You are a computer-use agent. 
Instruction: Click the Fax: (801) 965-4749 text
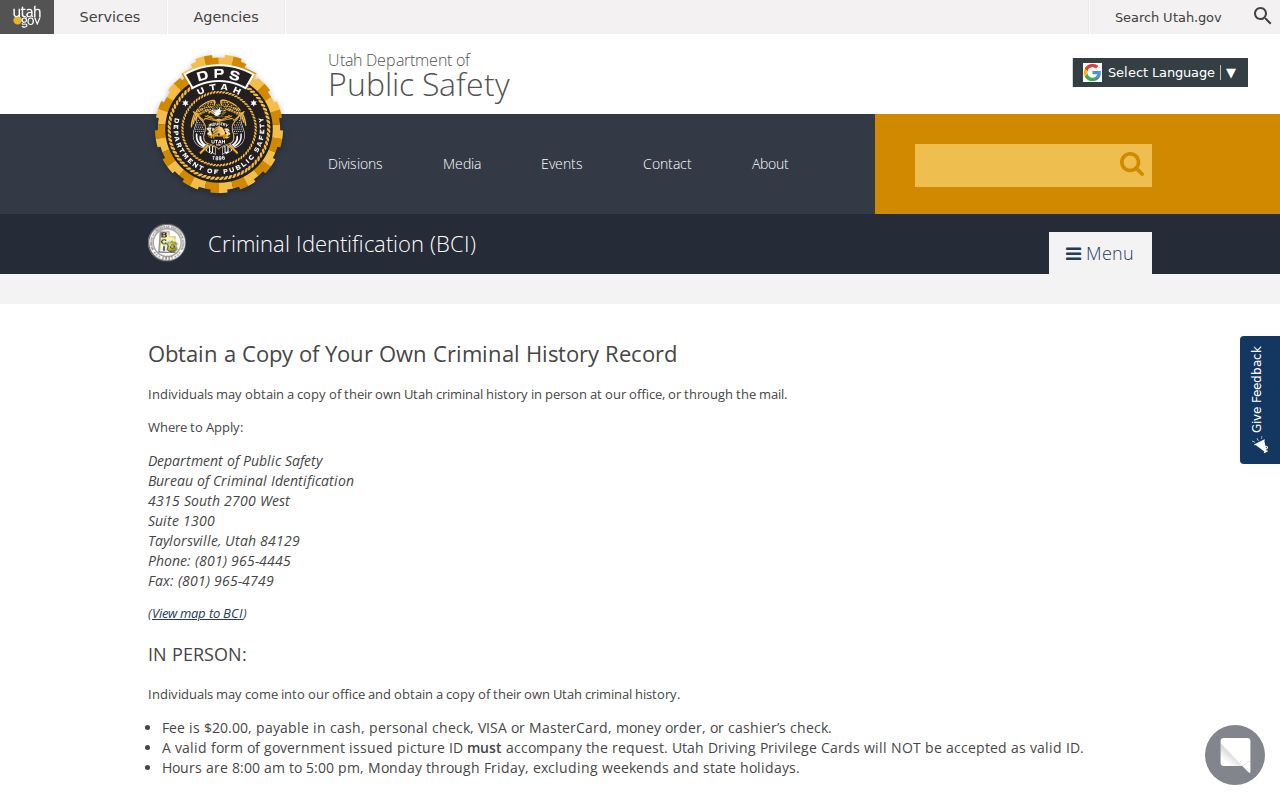click(211, 581)
